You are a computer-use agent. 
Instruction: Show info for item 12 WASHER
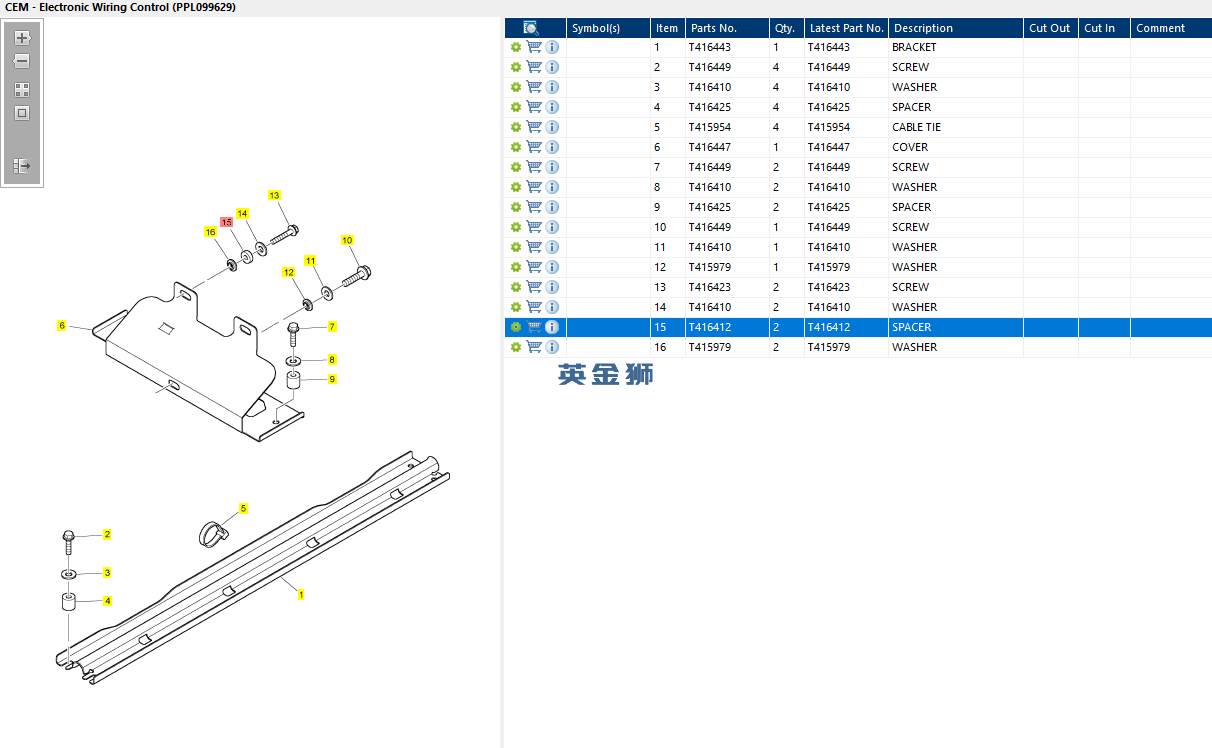(552, 267)
